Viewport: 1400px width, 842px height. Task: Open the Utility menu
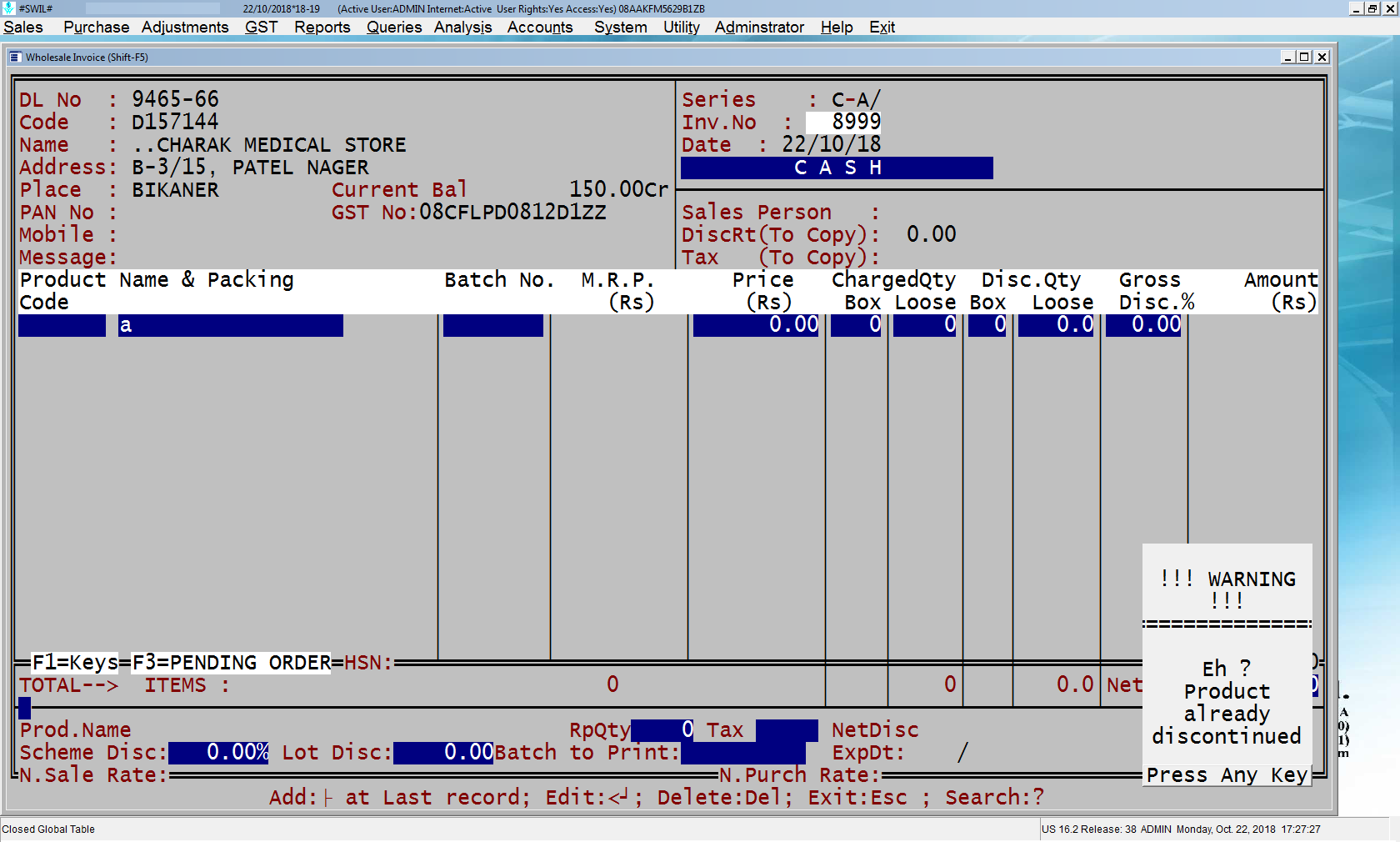pos(681,28)
